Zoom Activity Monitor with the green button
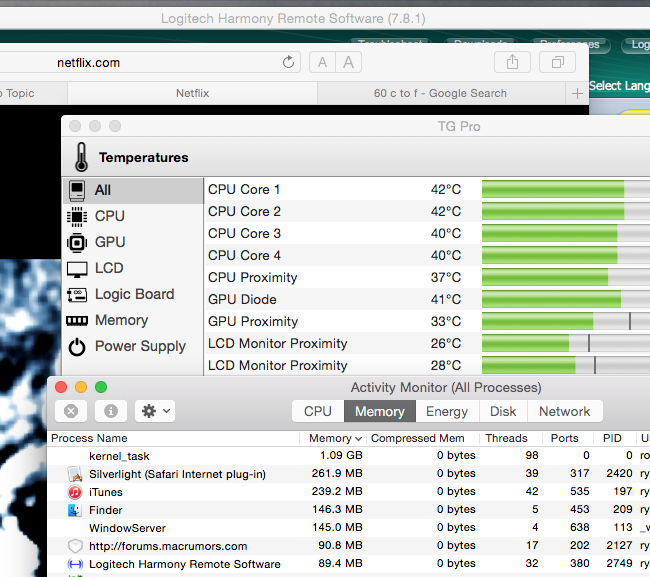 (101, 387)
